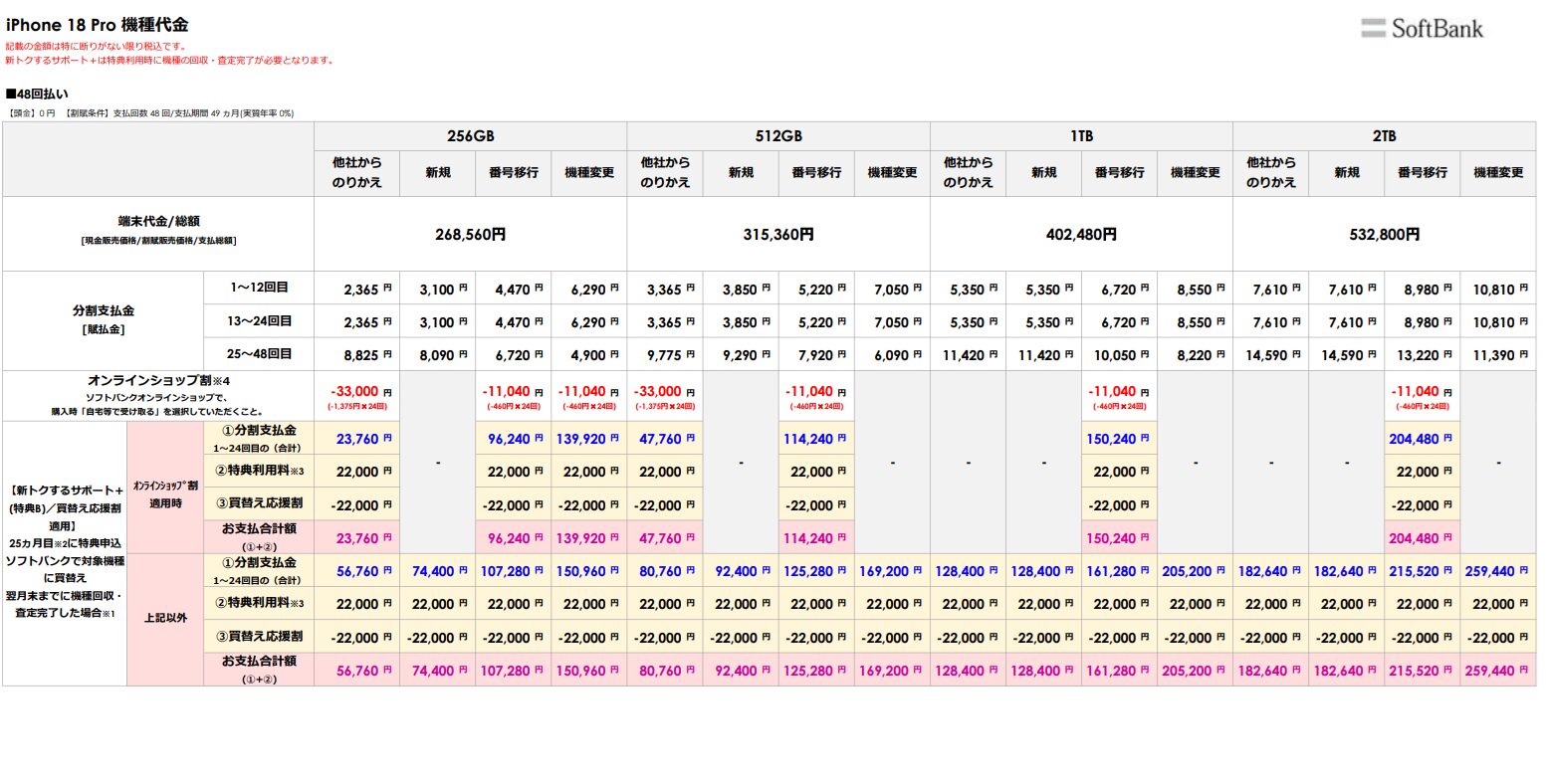Click pink "56,760円" in the お支払合計額 row

coord(363,671)
